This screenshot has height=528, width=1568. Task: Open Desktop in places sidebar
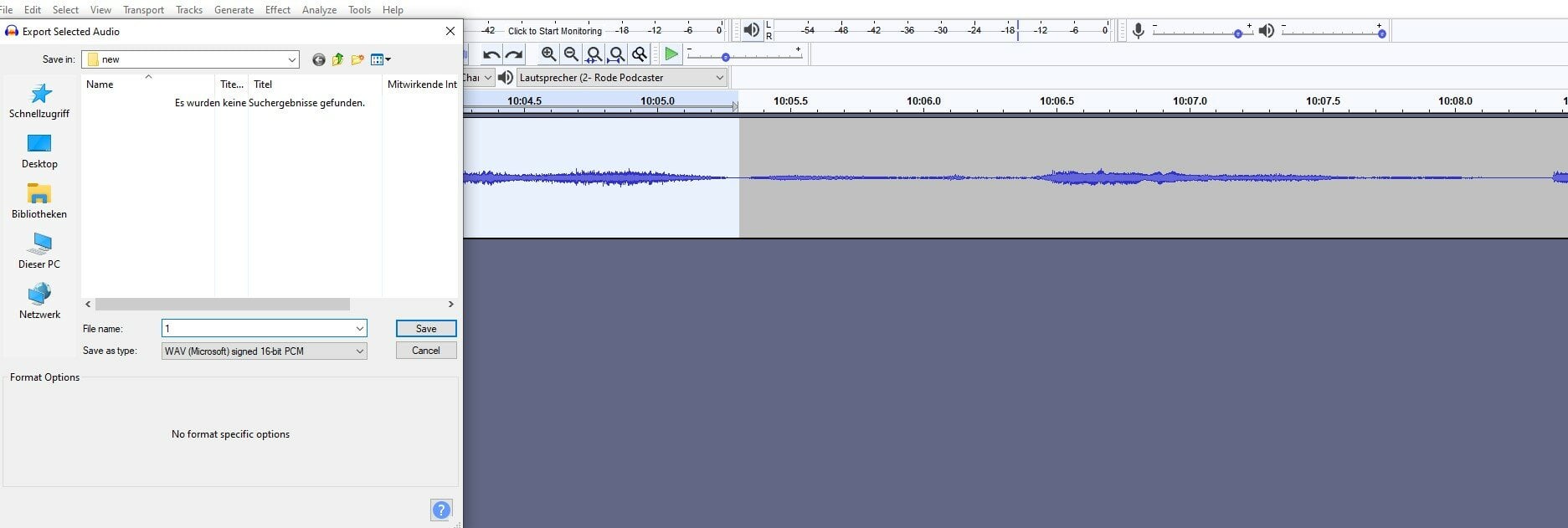pyautogui.click(x=39, y=151)
